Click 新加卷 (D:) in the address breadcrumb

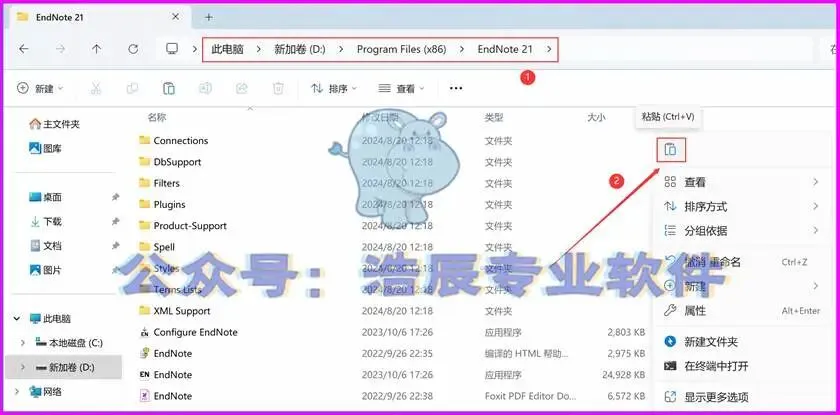[300, 49]
